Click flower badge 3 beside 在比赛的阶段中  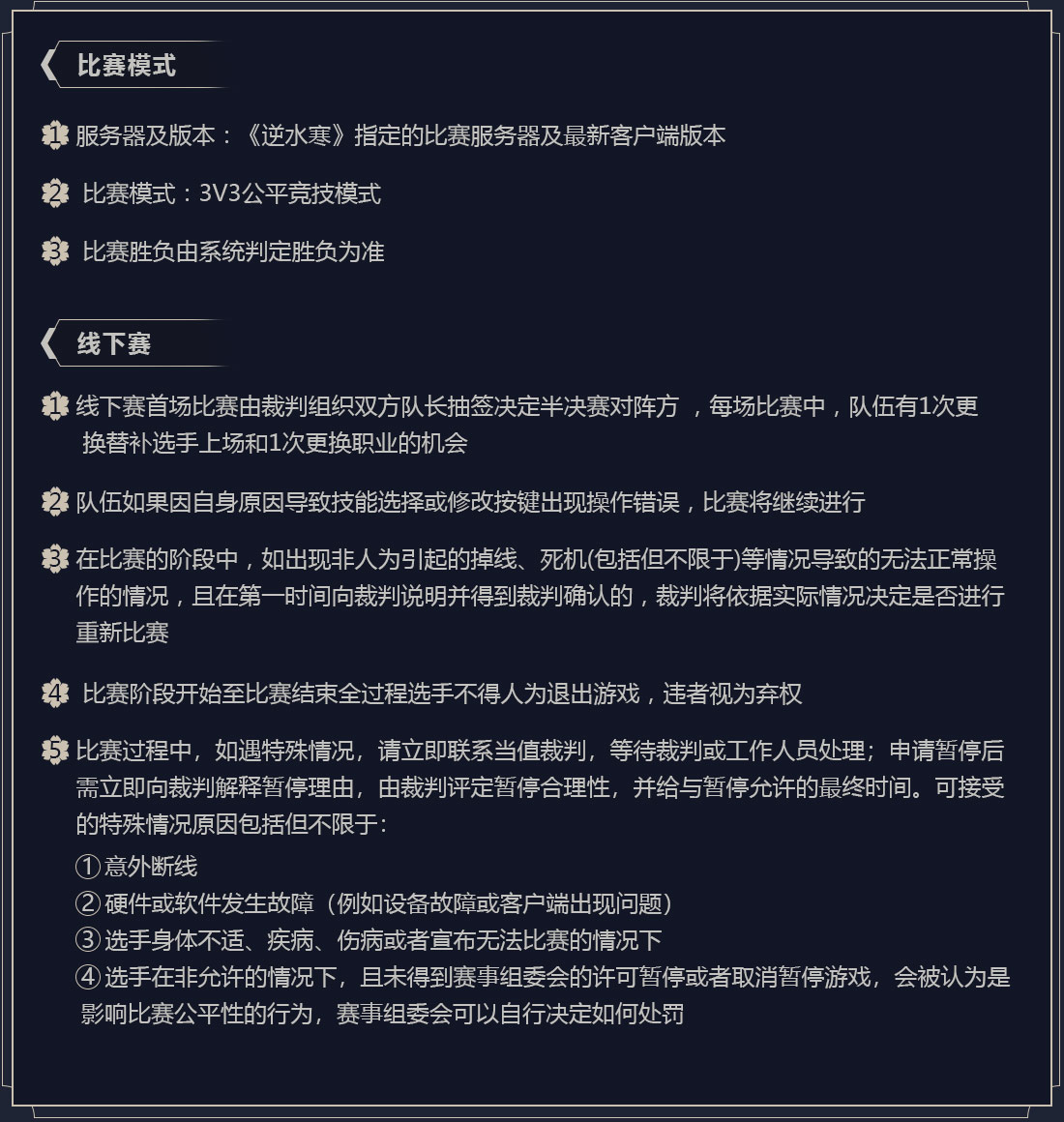click(x=55, y=559)
